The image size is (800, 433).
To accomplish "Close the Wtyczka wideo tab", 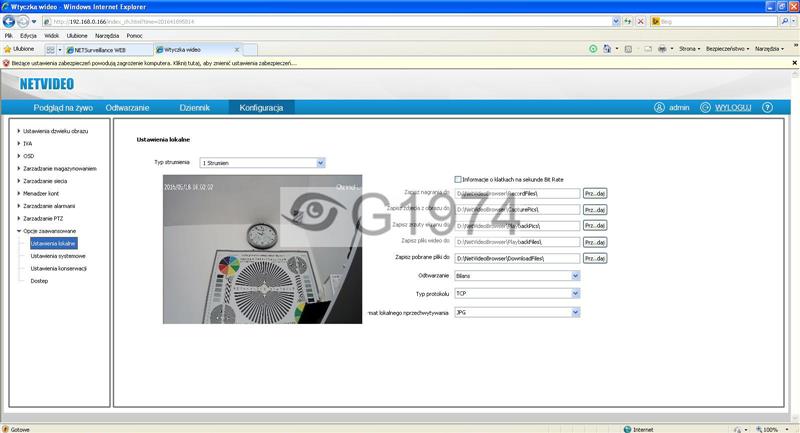I will 237,49.
